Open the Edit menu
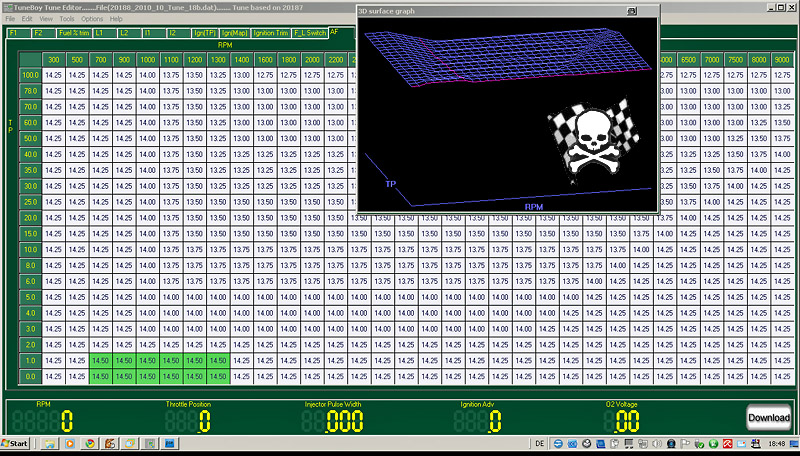Image resolution: width=800 pixels, height=456 pixels. click(x=27, y=19)
